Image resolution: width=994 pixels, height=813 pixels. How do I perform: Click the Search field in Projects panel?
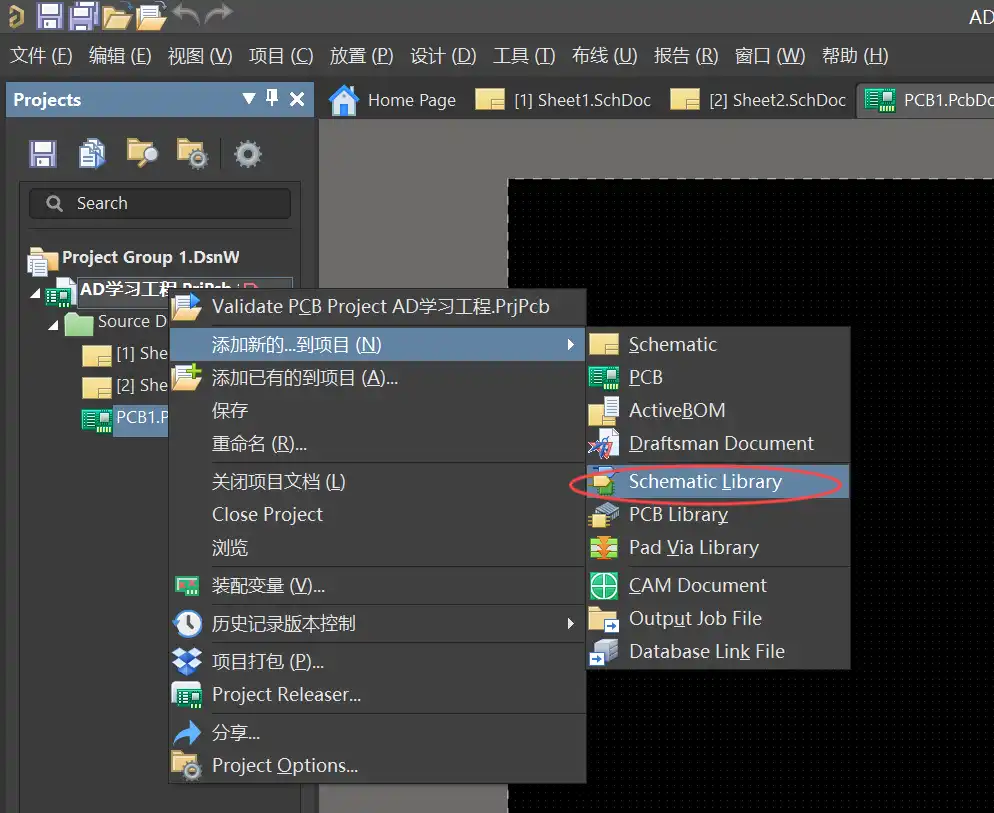click(160, 203)
